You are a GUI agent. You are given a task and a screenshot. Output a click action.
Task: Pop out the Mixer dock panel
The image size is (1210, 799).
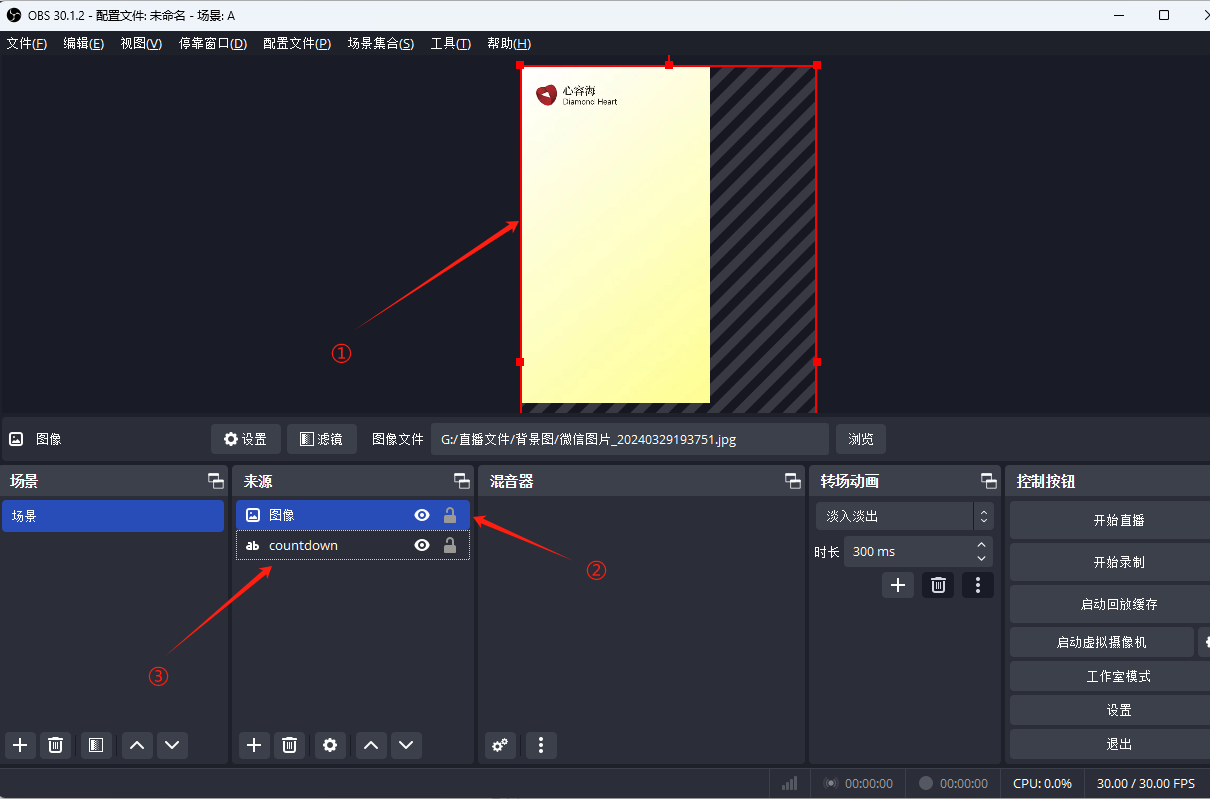[x=792, y=481]
